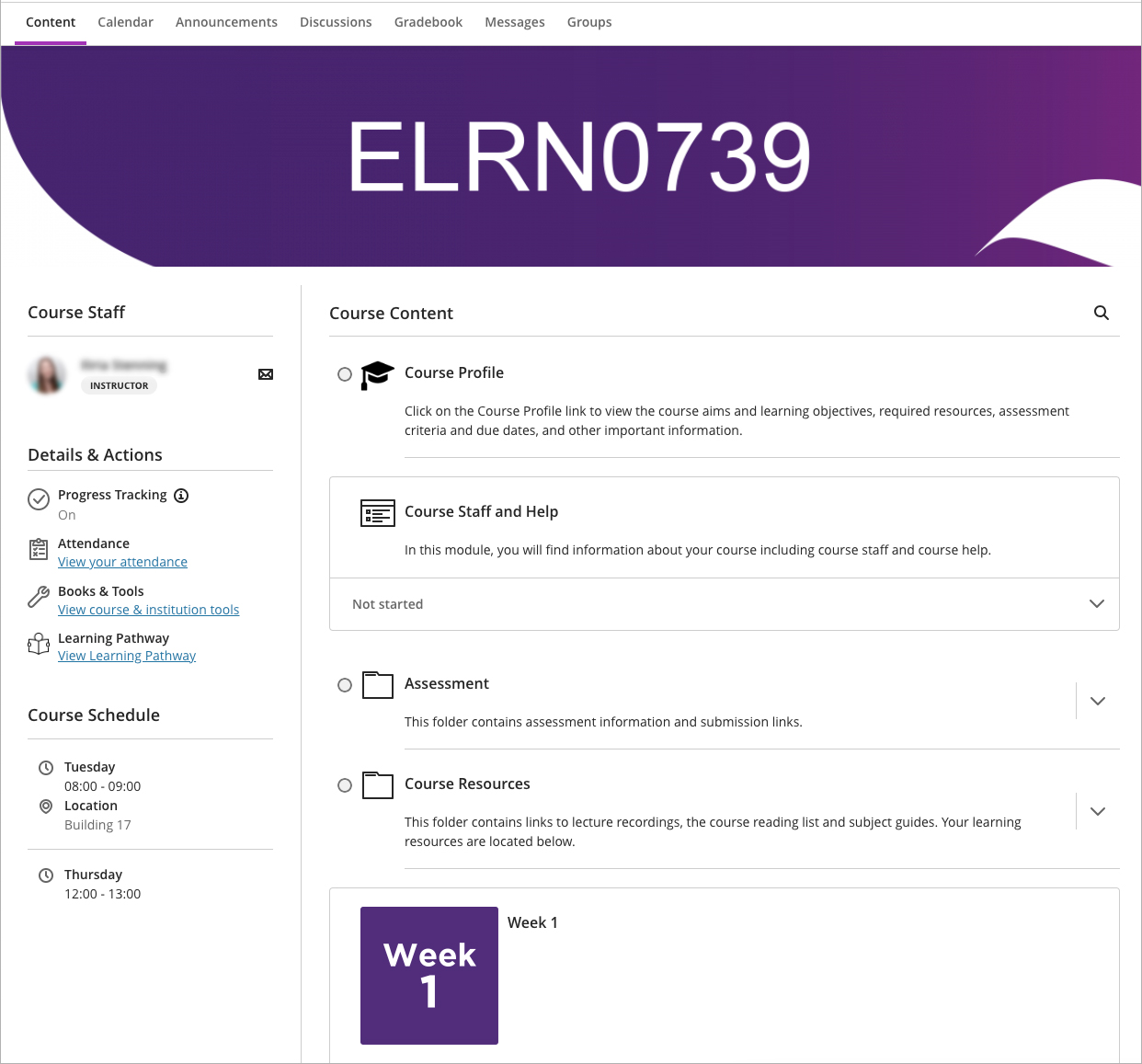Open View your attendance link

(x=122, y=561)
